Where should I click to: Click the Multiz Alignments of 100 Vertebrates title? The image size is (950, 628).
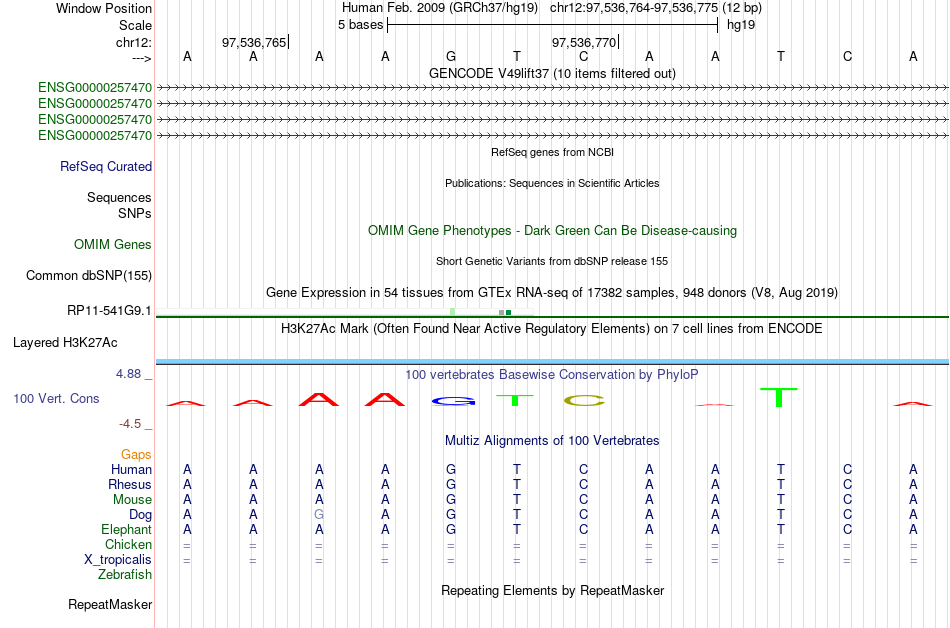552,441
